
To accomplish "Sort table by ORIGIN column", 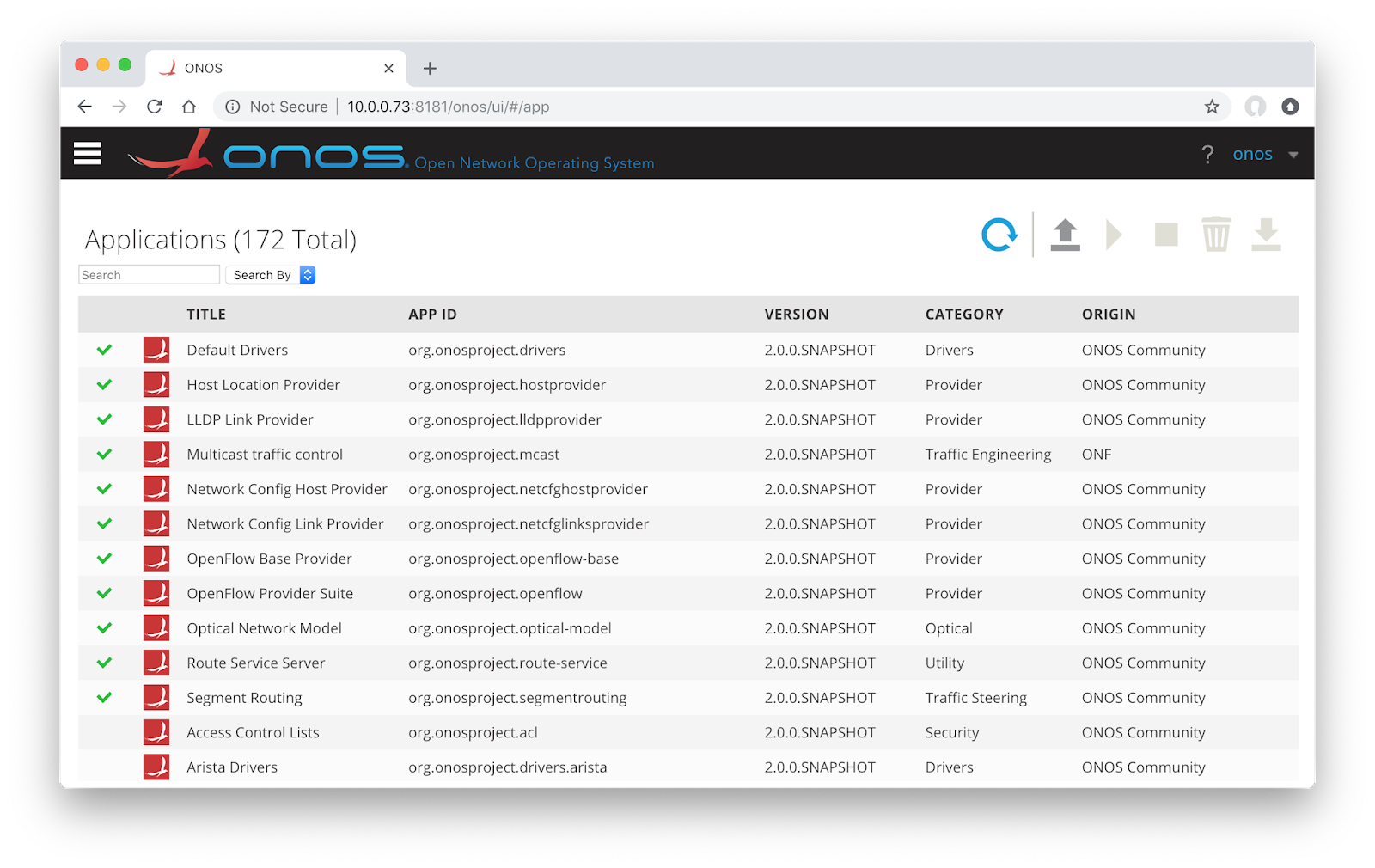I will 1109,315.
